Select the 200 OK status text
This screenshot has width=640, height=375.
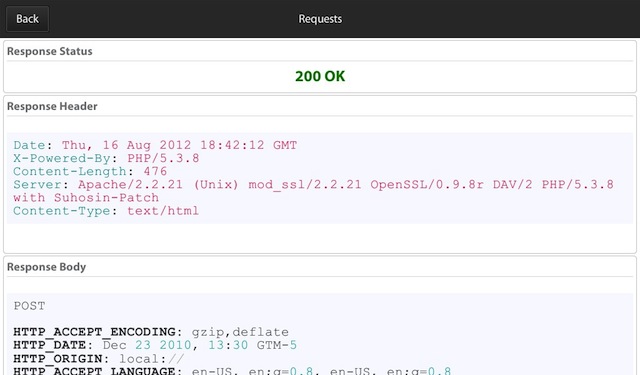tap(320, 76)
